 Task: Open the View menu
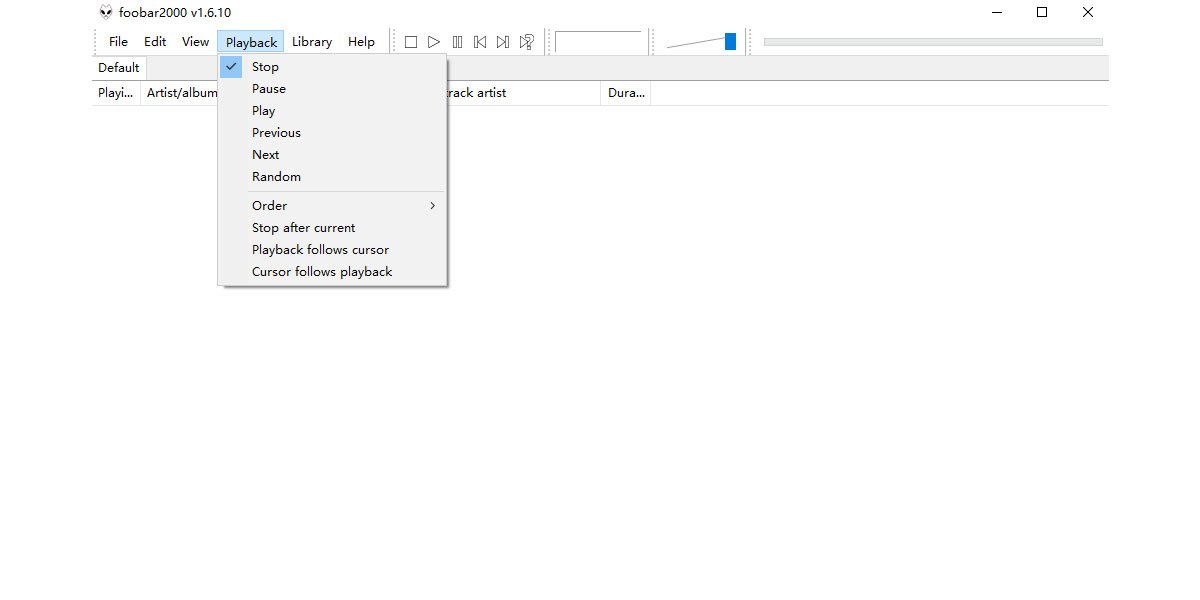(x=195, y=41)
